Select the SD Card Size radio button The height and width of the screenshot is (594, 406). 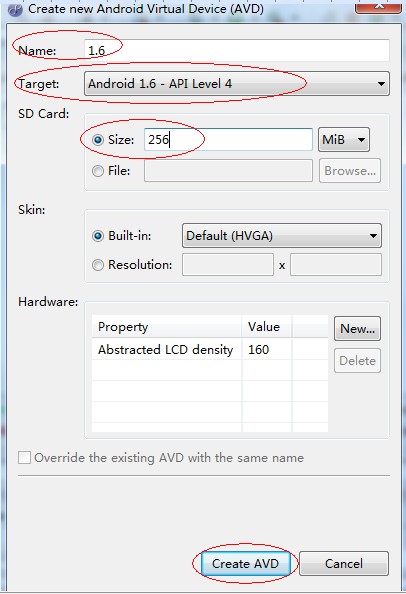click(98, 140)
